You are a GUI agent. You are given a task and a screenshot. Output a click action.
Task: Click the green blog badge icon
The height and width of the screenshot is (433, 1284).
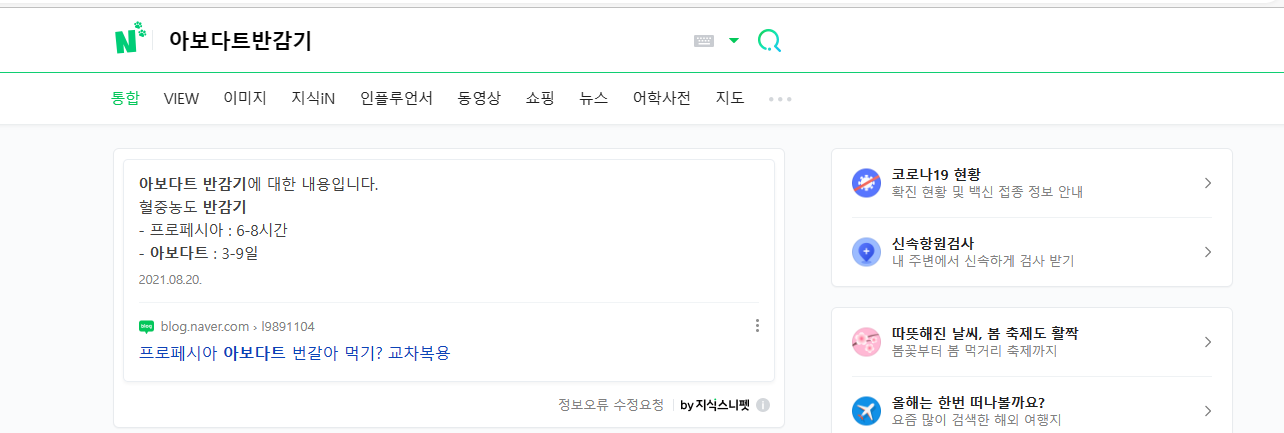(x=147, y=326)
